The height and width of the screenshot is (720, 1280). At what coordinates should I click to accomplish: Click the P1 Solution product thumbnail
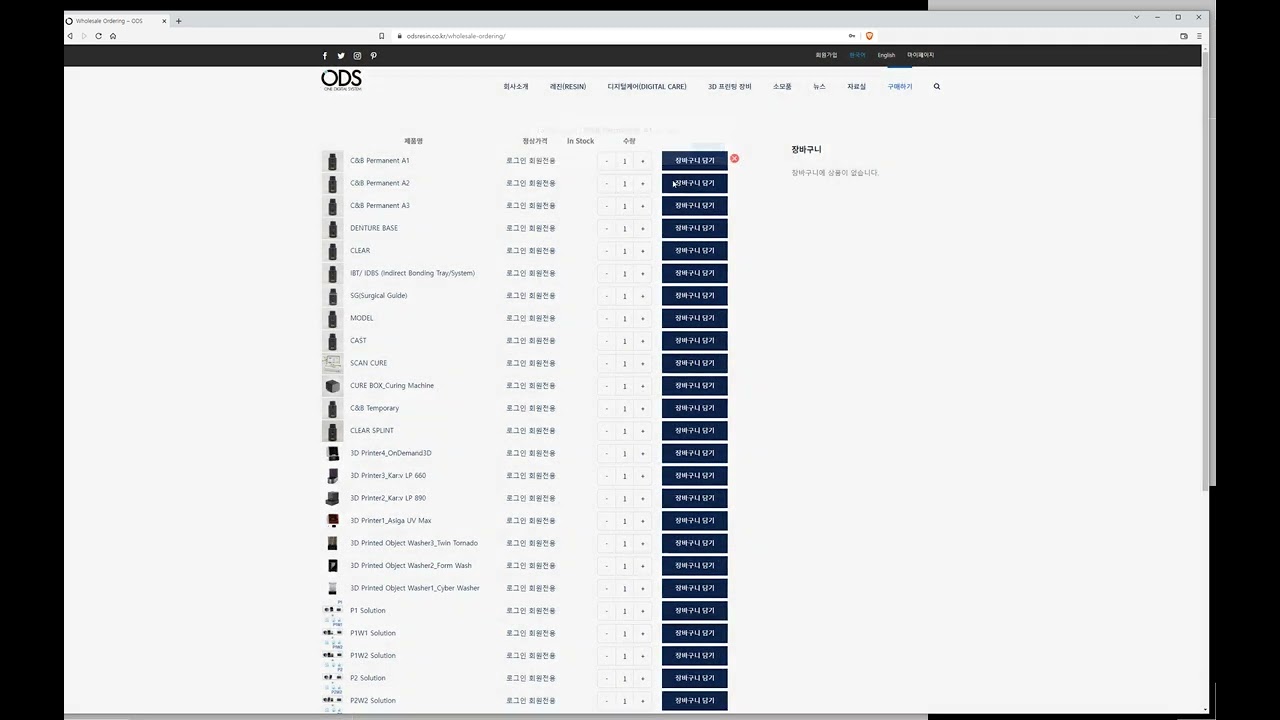pos(332,611)
